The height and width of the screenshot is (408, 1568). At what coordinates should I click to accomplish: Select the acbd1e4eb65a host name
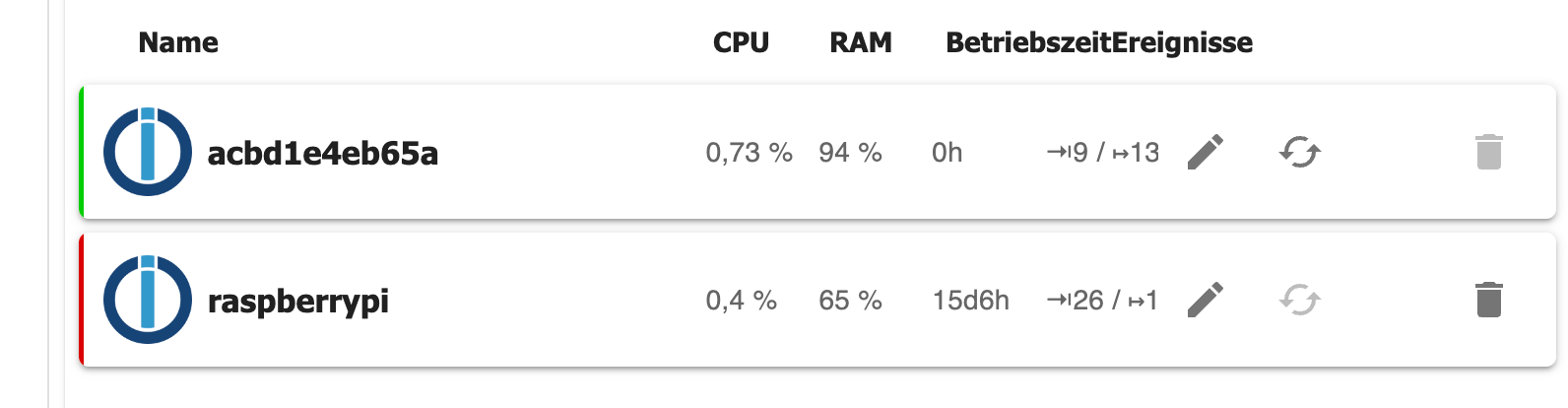323,153
